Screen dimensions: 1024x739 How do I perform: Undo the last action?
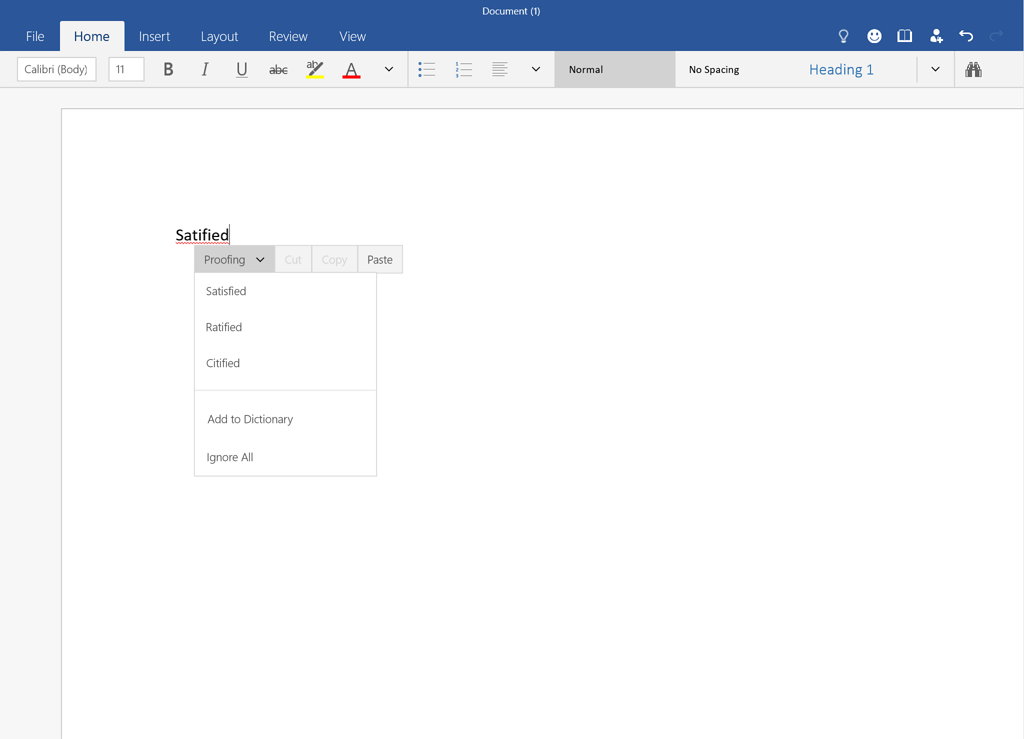(966, 35)
